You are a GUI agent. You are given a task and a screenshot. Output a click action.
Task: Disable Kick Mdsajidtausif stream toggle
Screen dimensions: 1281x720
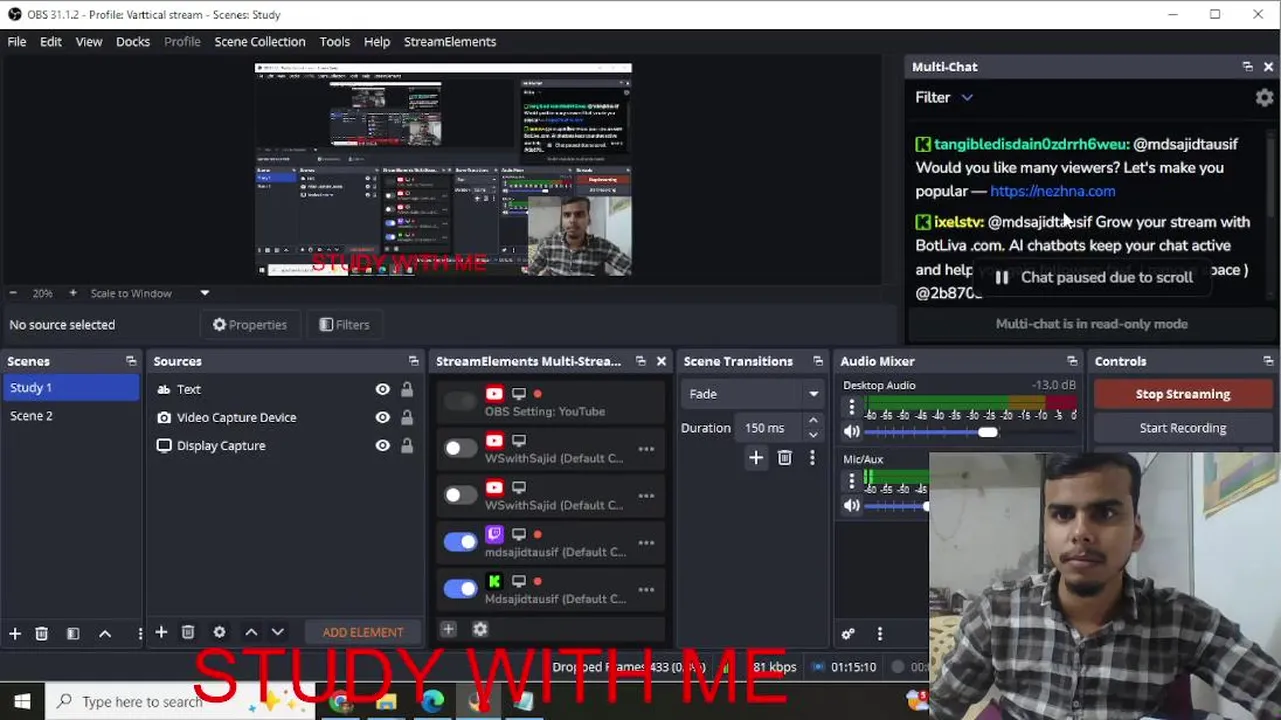tap(461, 589)
